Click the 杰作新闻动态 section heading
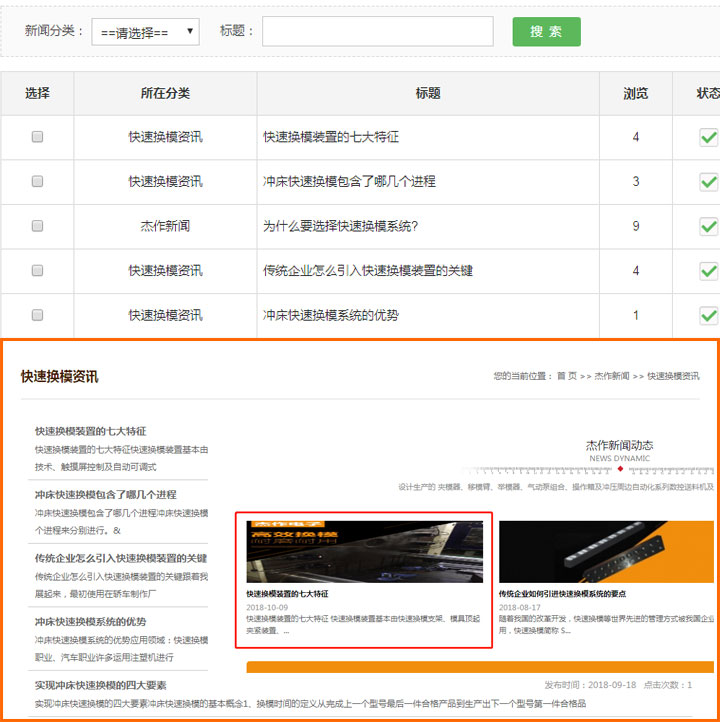Image resolution: width=720 pixels, height=722 pixels. [x=619, y=445]
